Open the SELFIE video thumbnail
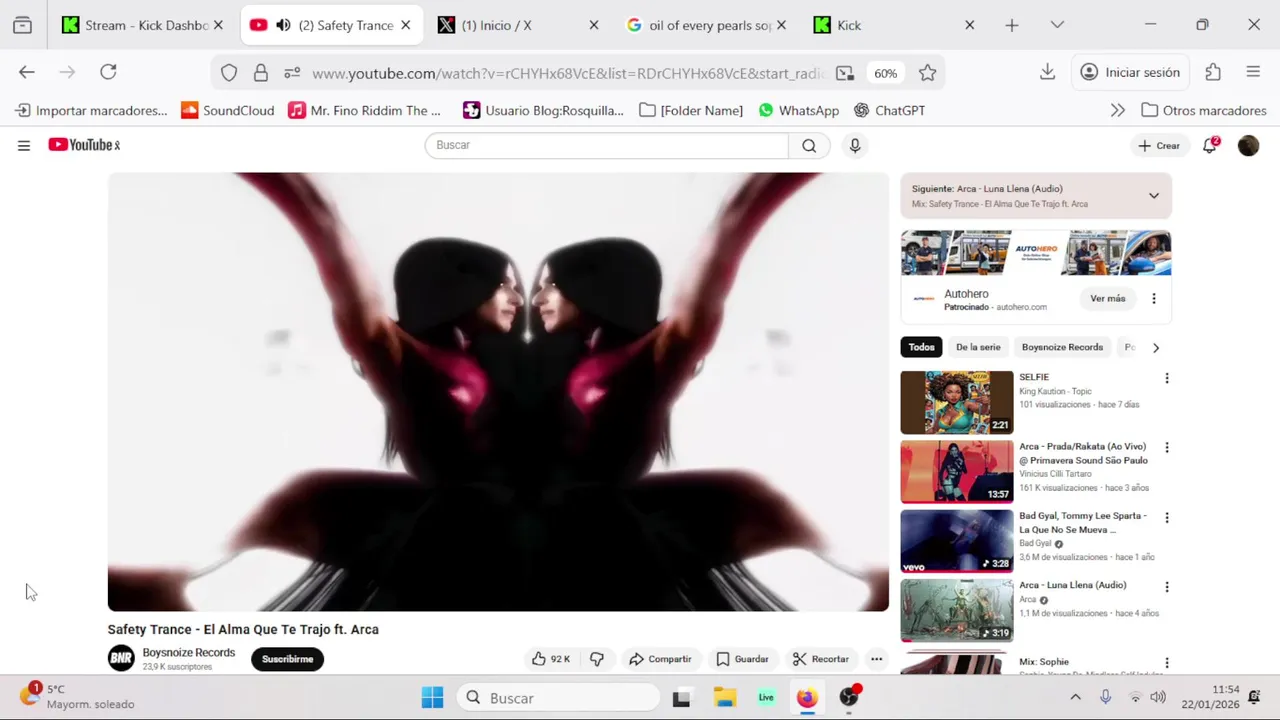1280x720 pixels. (x=957, y=402)
